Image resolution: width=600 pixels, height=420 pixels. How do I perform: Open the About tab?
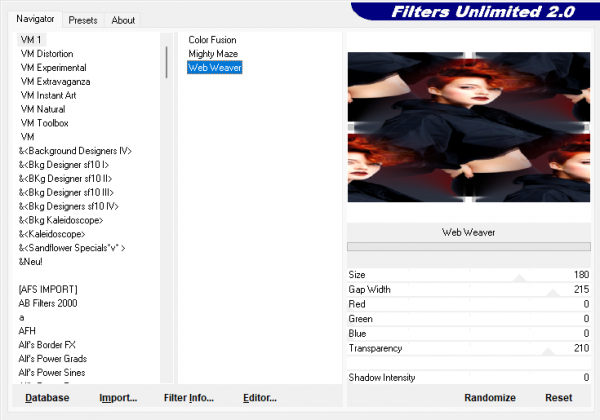point(123,20)
